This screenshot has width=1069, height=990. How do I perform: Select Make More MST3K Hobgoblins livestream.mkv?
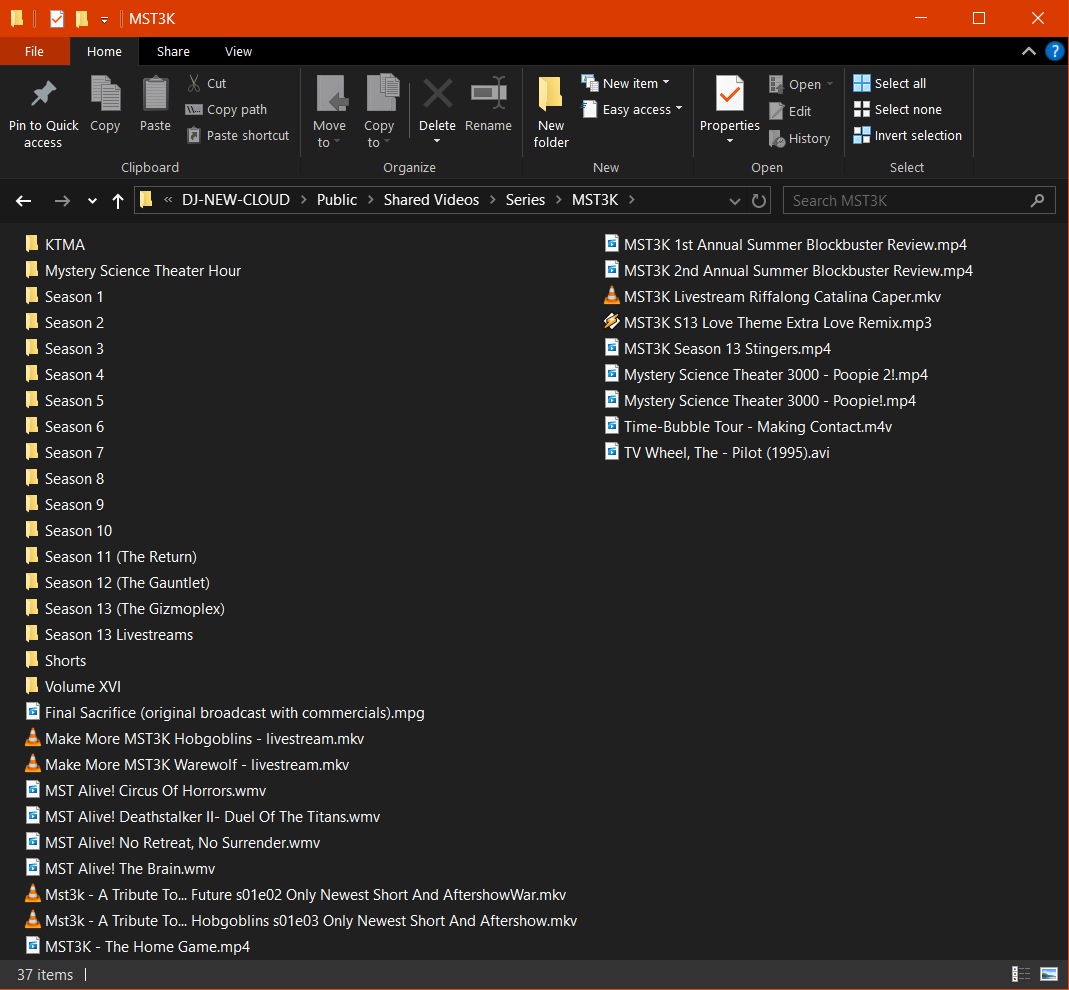tap(194, 738)
